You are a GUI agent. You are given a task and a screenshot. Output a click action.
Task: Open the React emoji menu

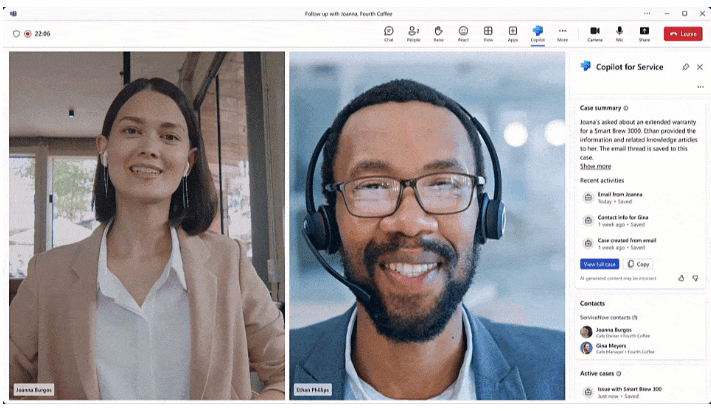pos(463,33)
